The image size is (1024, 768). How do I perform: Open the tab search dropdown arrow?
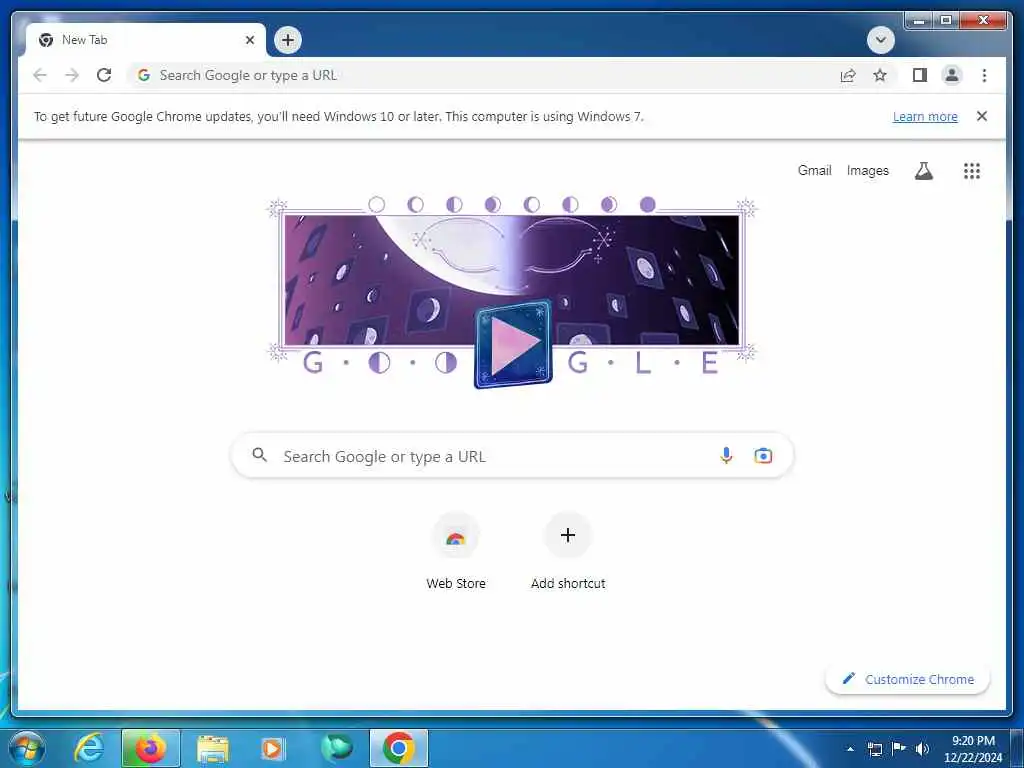[880, 40]
